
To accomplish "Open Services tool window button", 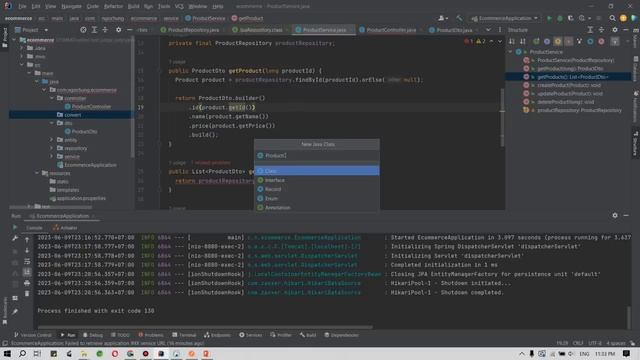I will coord(250,335).
